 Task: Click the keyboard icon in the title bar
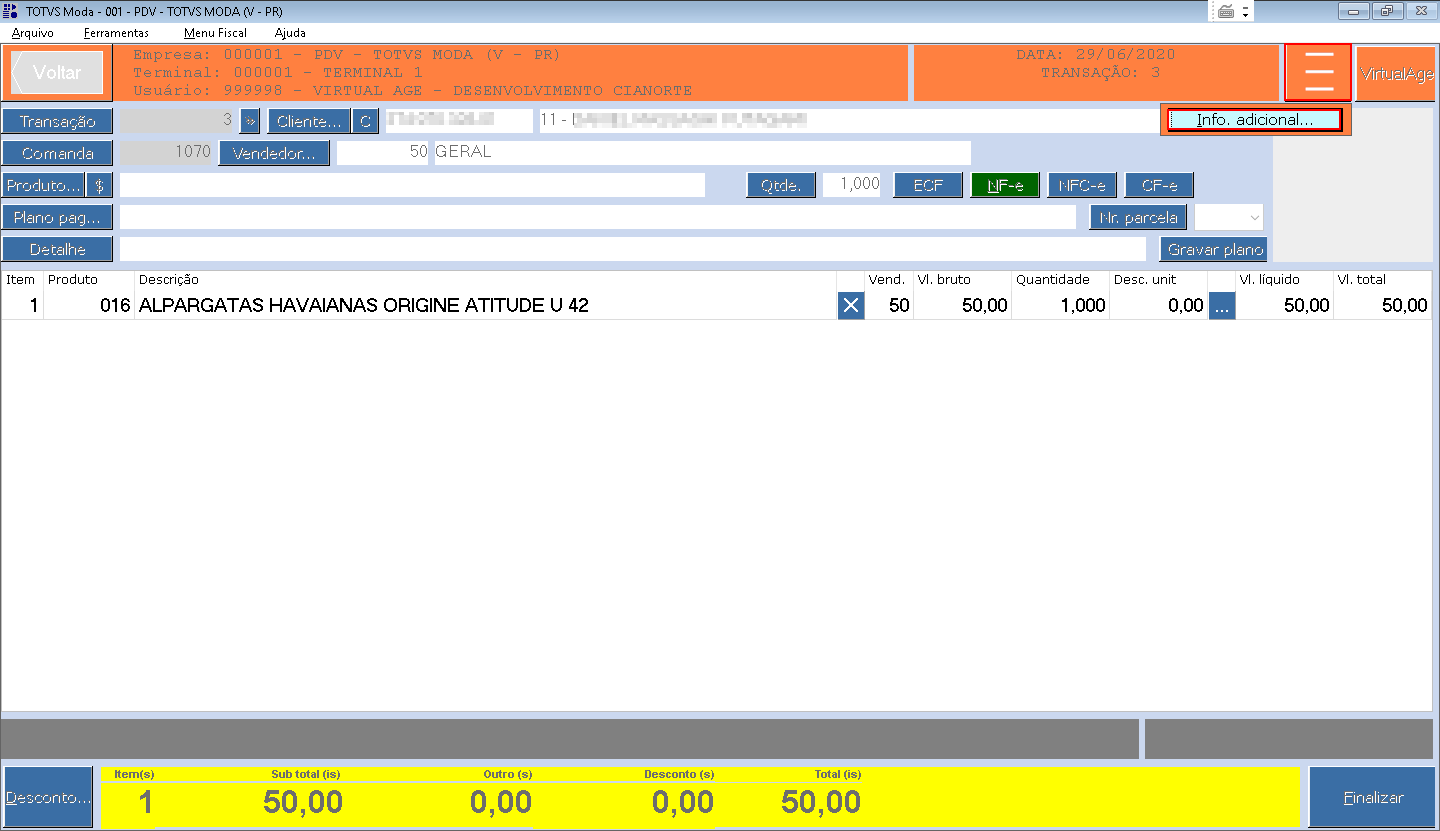(x=1226, y=11)
